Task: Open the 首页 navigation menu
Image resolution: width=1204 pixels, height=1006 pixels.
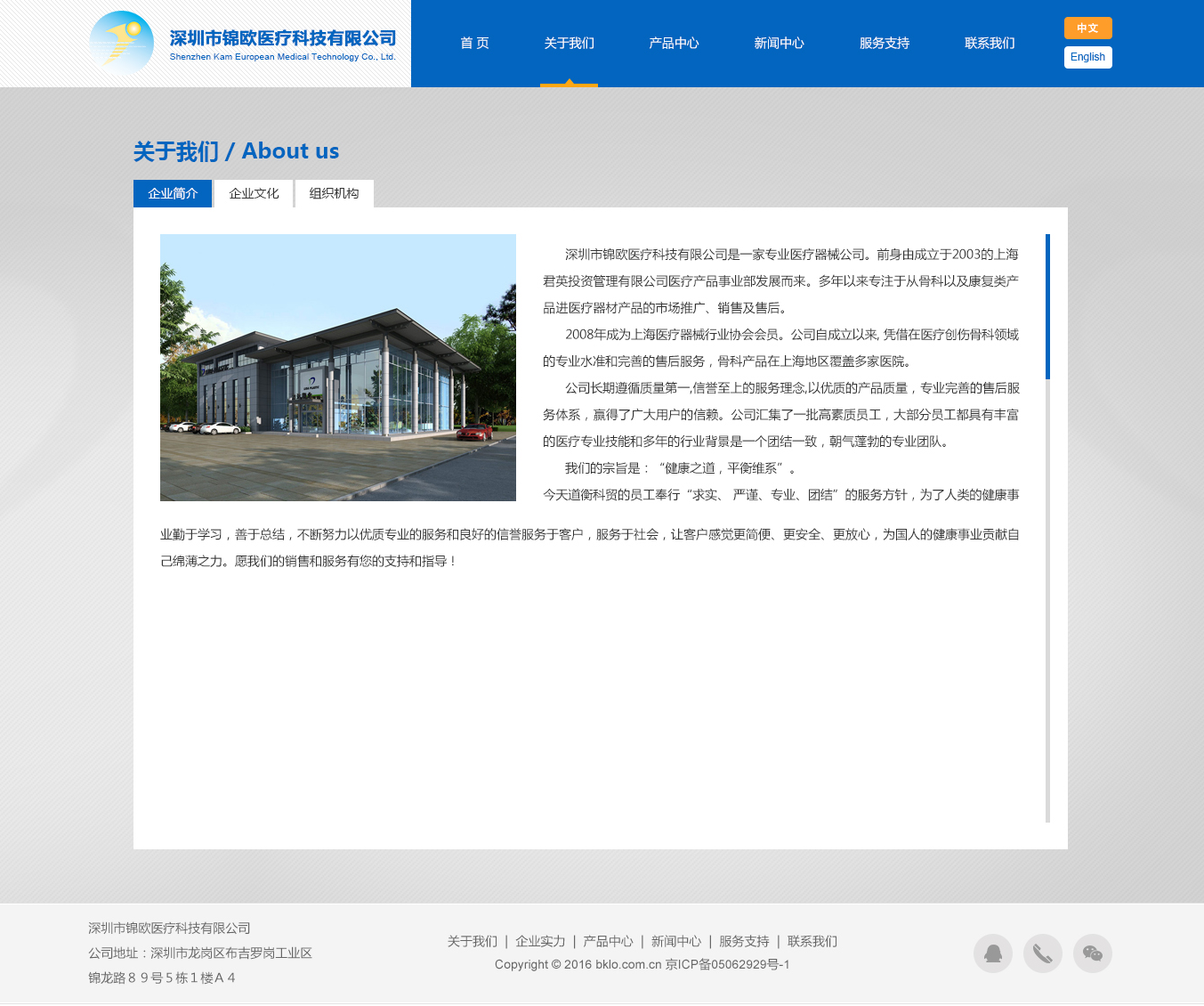Action: click(474, 43)
